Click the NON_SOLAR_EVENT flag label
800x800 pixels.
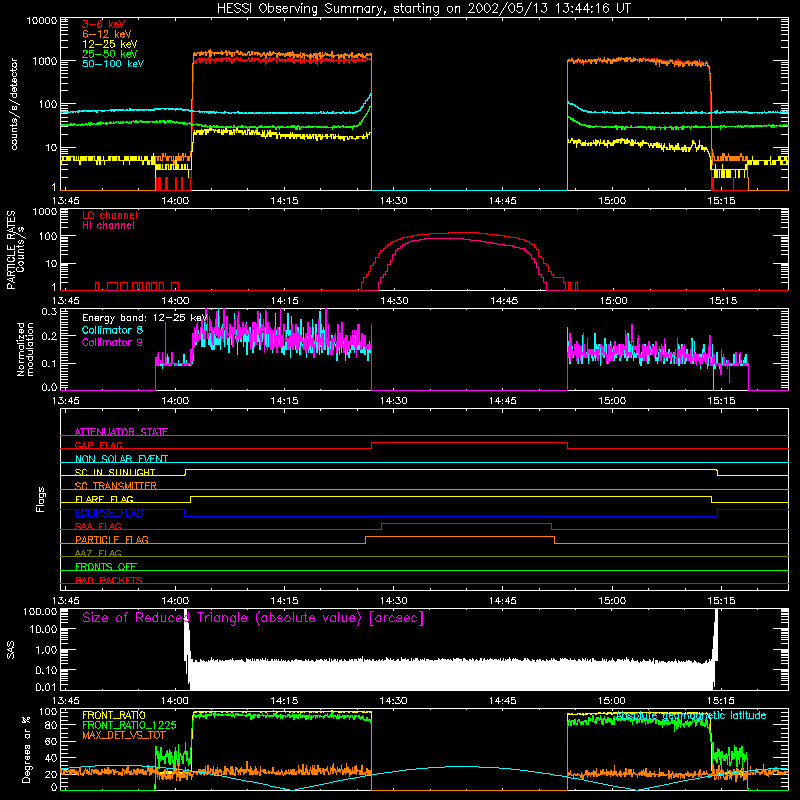(x=121, y=459)
